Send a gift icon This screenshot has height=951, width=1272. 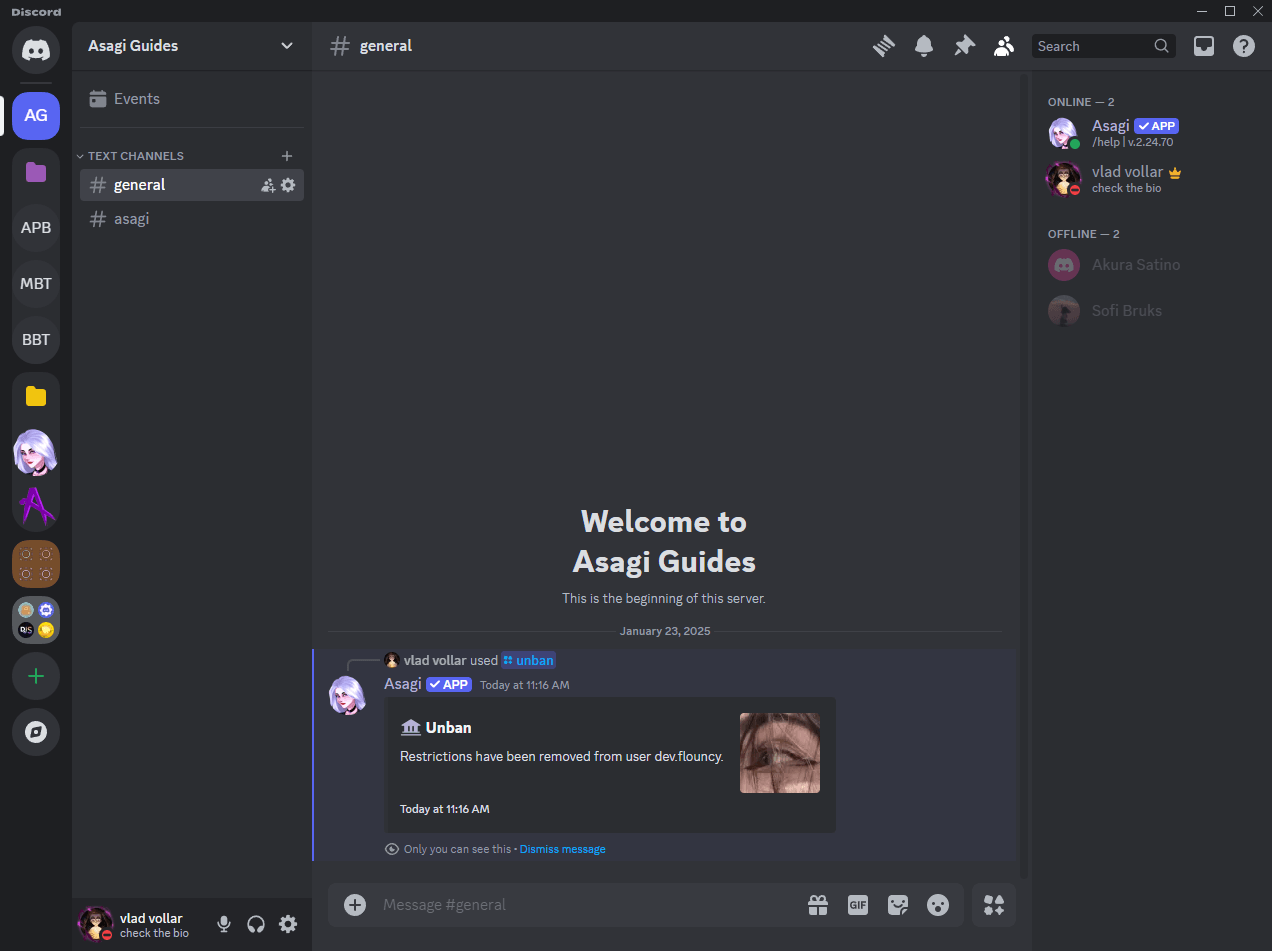click(x=818, y=905)
